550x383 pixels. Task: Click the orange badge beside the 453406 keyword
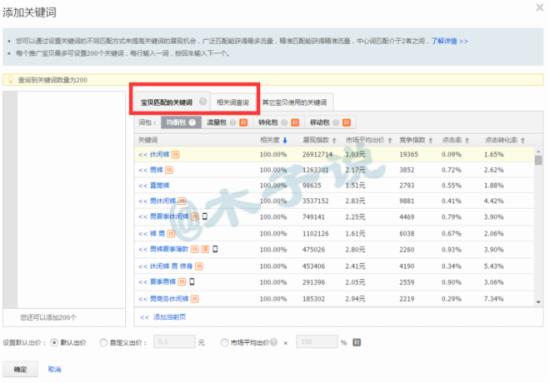199,266
